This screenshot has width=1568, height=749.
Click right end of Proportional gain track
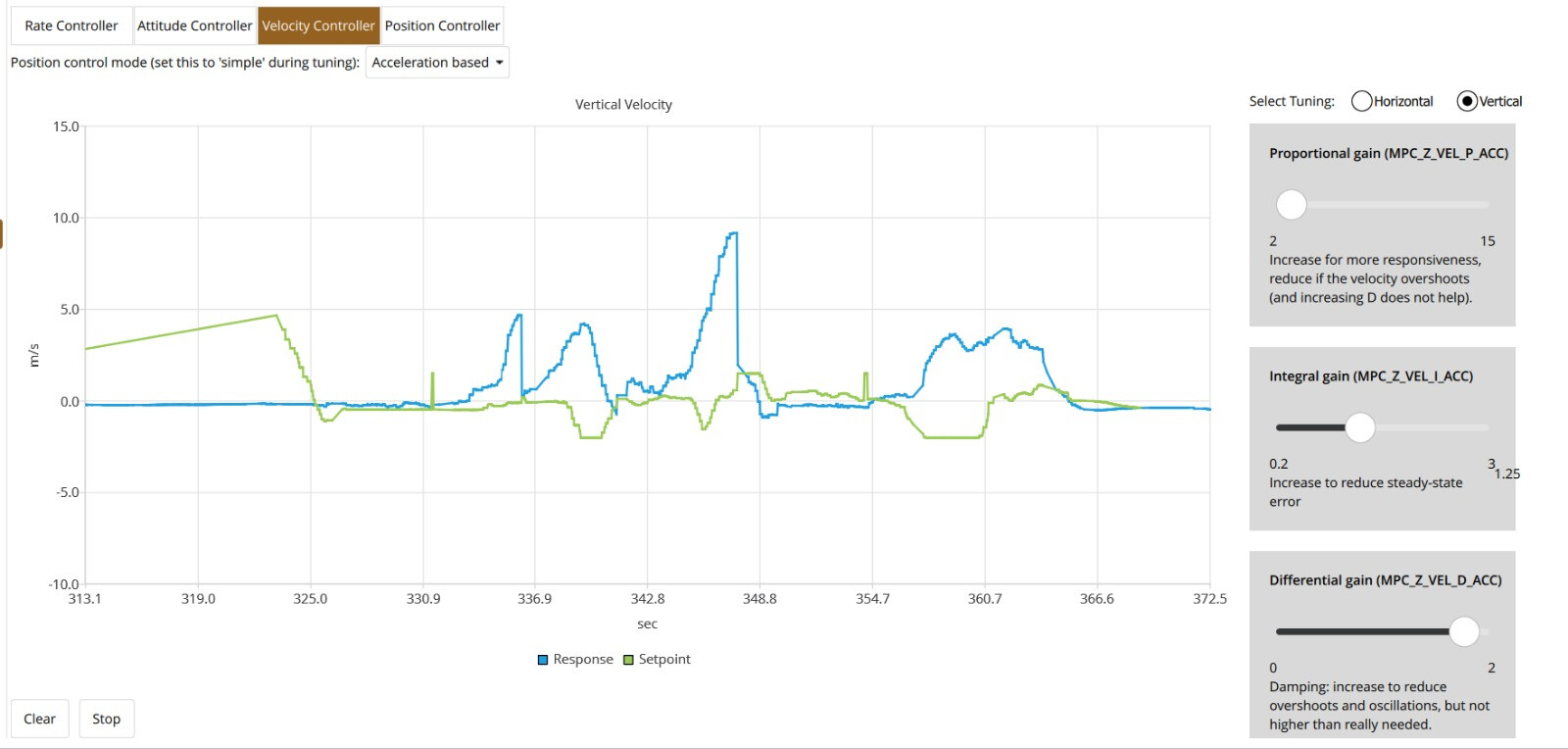(x=1485, y=205)
